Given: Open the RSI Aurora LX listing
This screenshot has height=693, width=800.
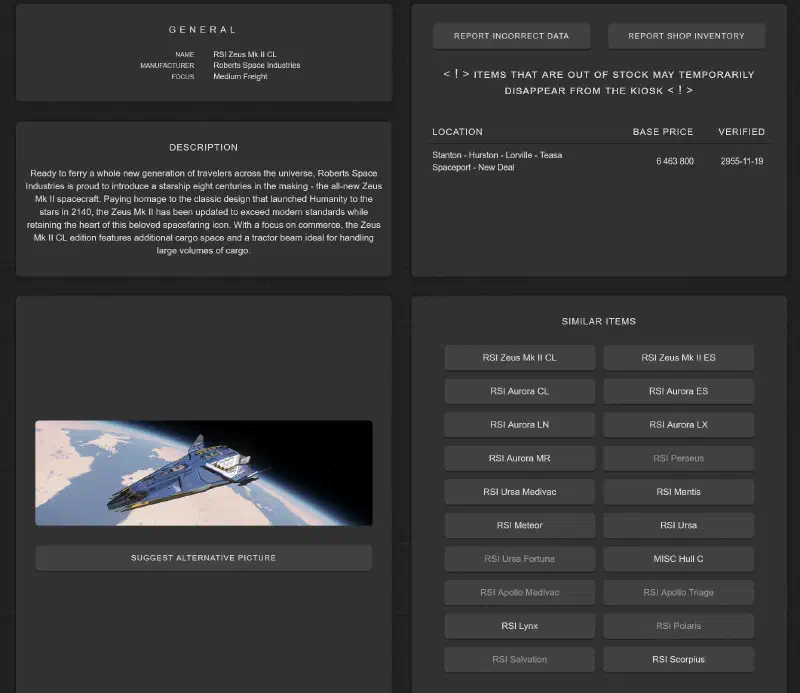Looking at the screenshot, I should click(x=678, y=424).
